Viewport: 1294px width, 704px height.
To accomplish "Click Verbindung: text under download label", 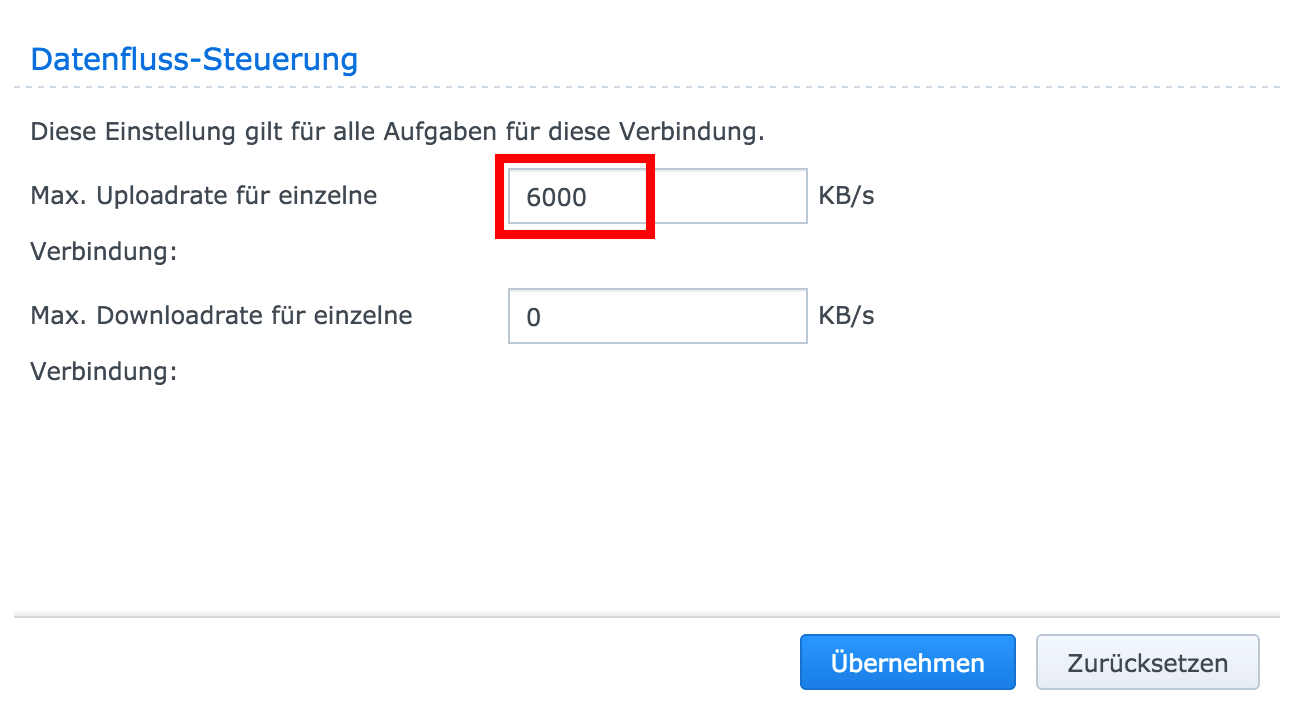I will click(x=104, y=371).
